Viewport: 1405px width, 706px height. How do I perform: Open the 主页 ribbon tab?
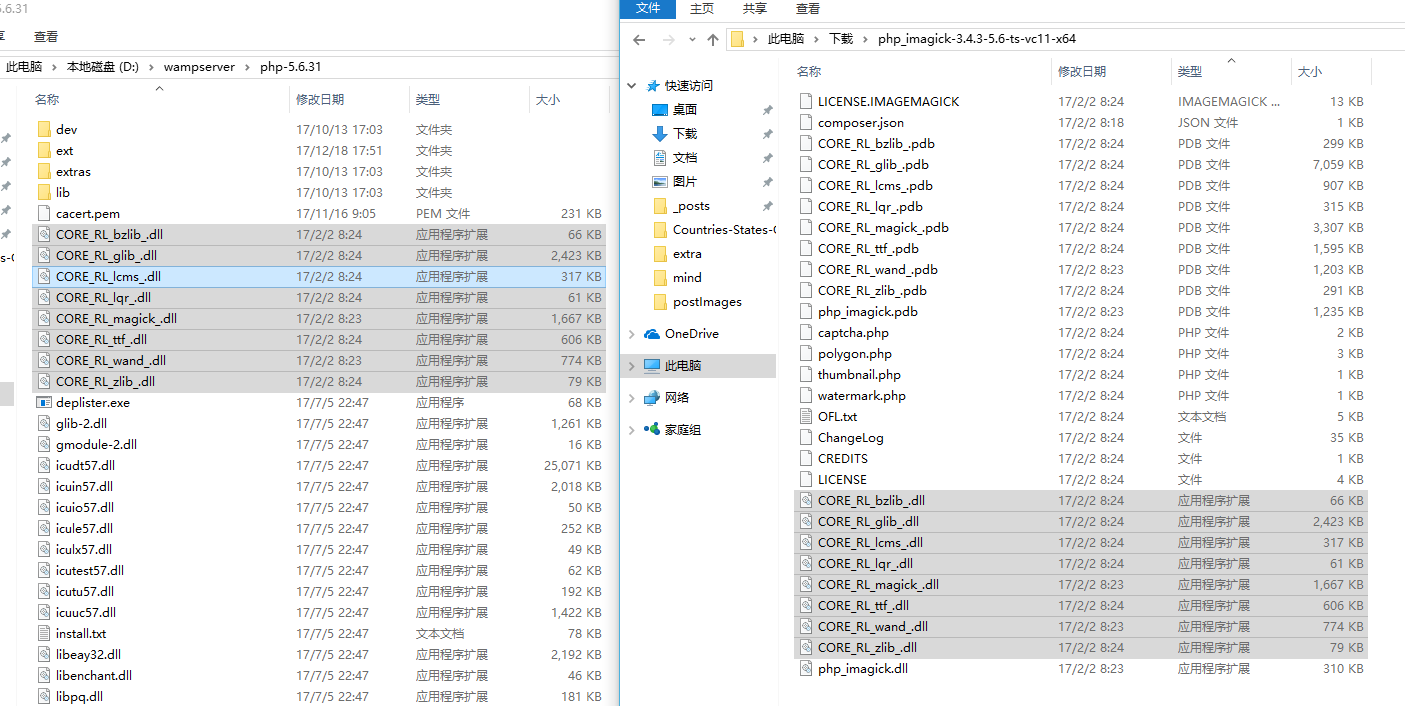click(702, 8)
